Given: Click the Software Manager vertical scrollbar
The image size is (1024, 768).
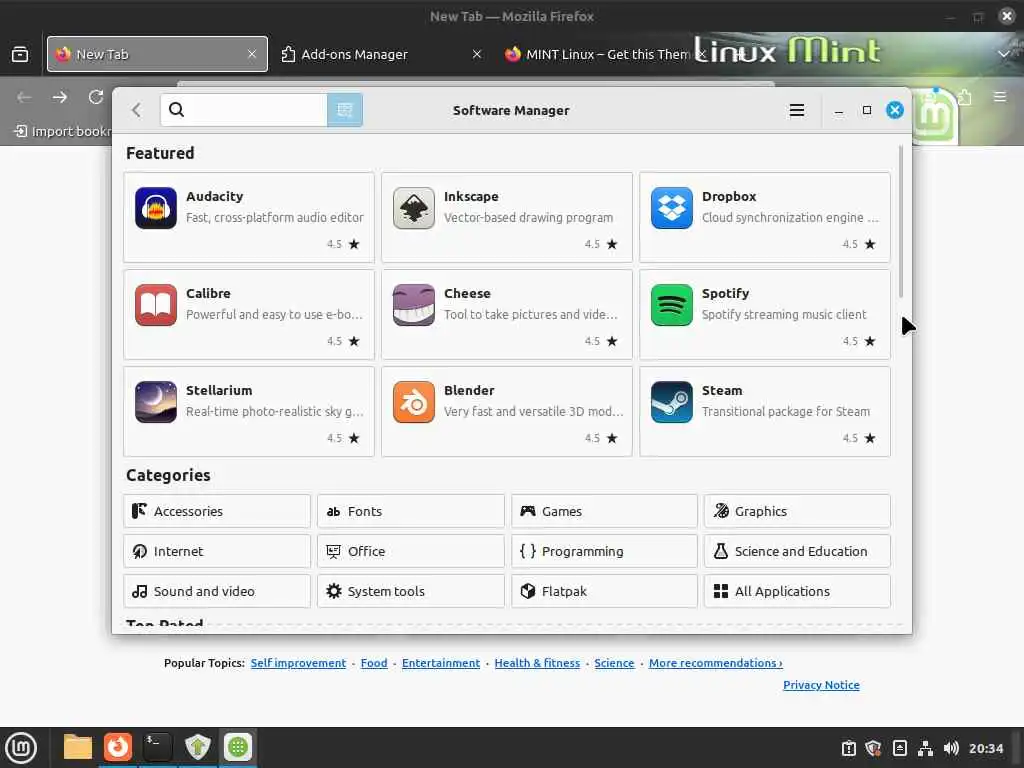Looking at the screenshot, I should (x=901, y=222).
